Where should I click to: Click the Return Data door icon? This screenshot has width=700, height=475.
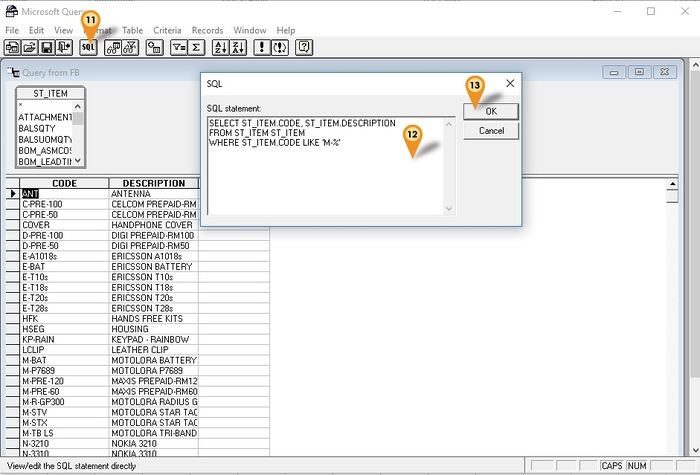point(64,47)
